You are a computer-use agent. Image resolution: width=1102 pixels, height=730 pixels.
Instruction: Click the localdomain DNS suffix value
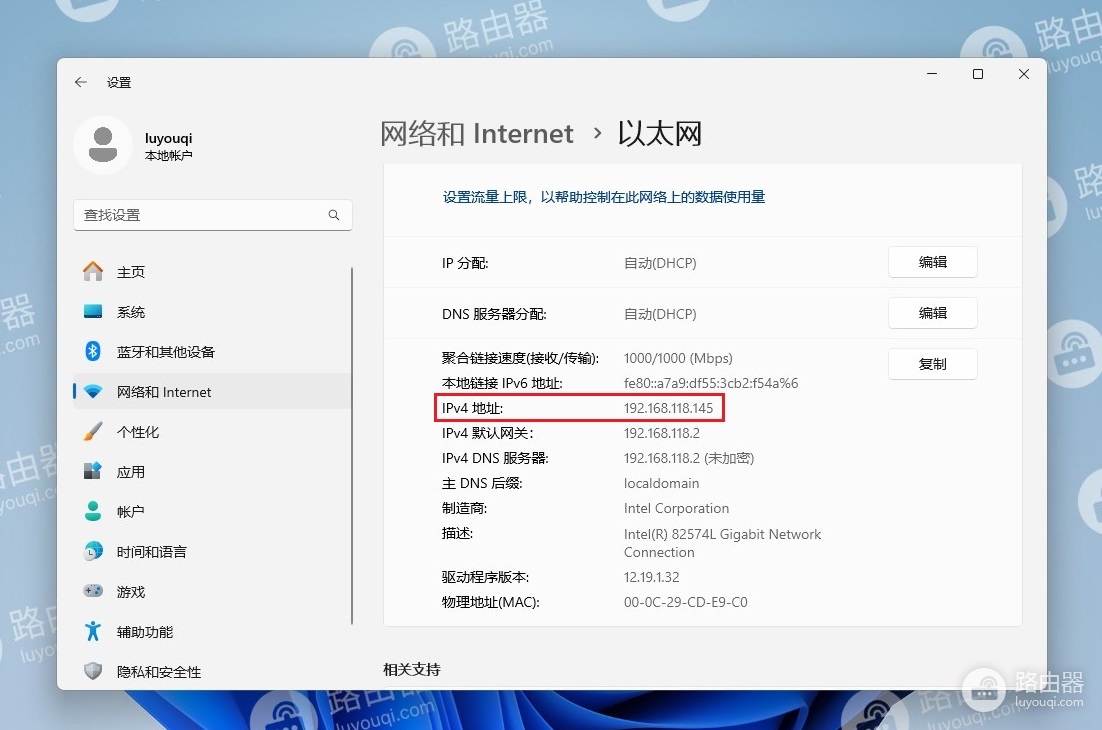(661, 483)
